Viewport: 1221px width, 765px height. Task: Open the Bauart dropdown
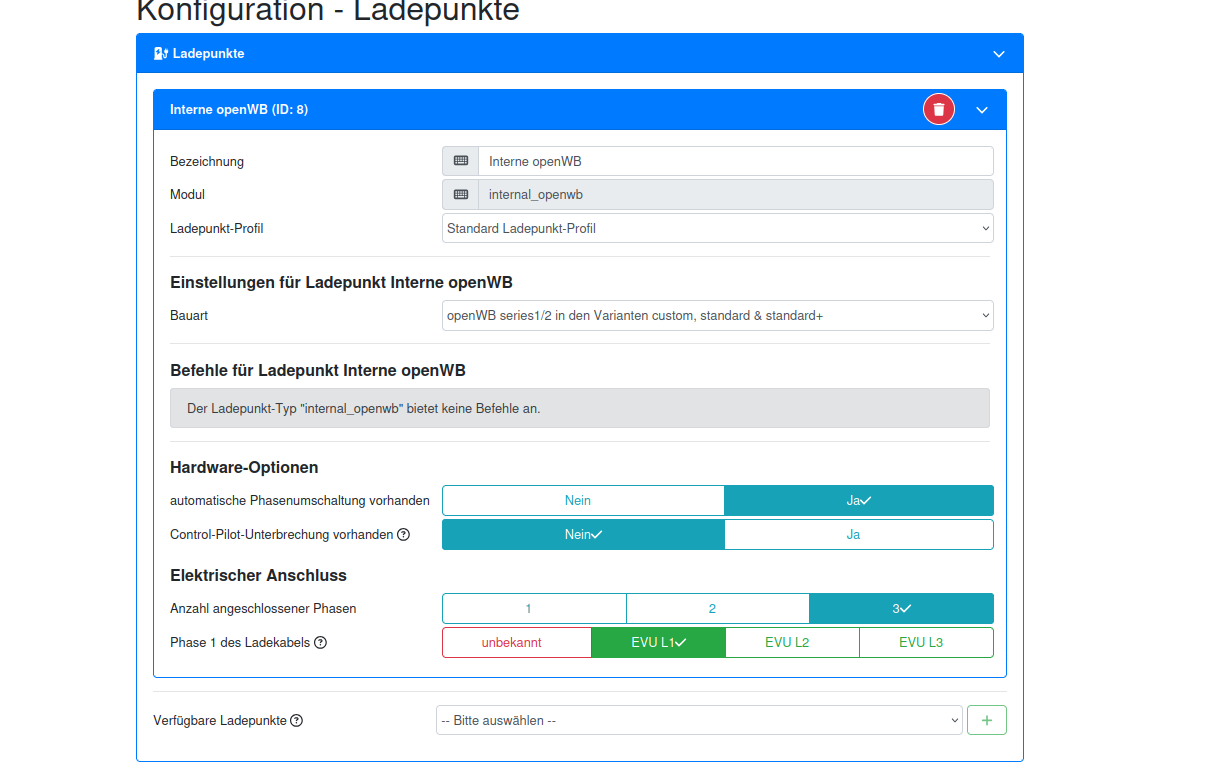[718, 316]
